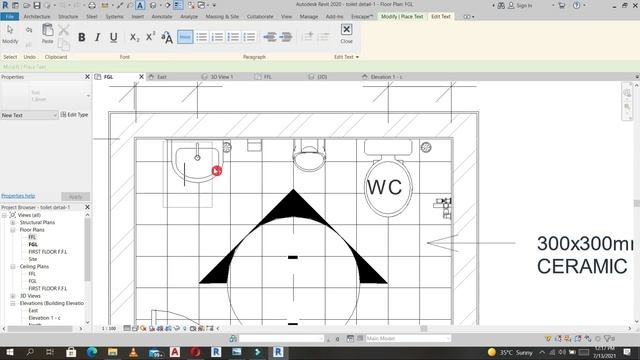Select the None list style
Image resolution: width=640 pixels, height=360 pixels.
click(x=185, y=37)
